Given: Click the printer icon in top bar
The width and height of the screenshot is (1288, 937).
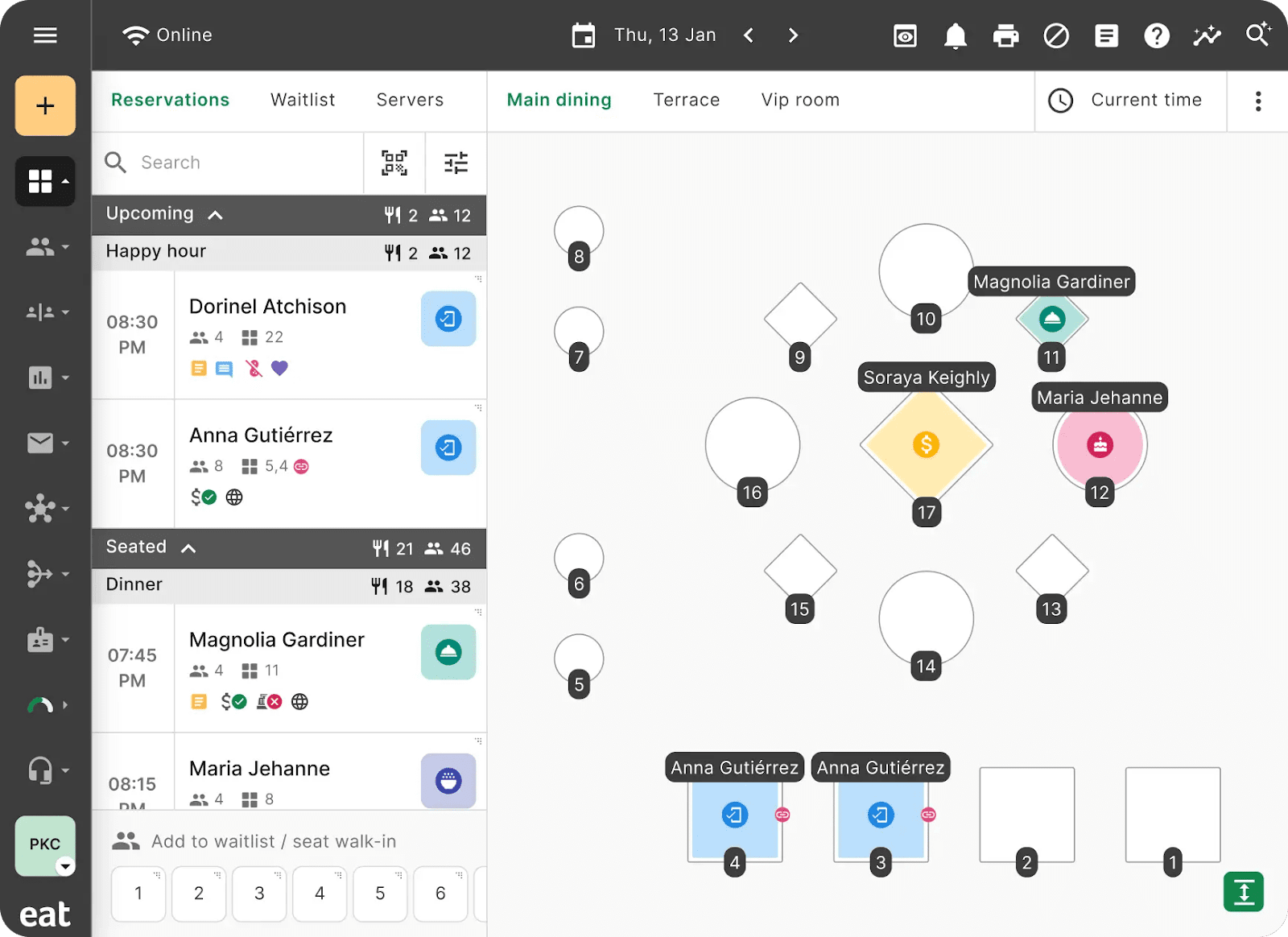Looking at the screenshot, I should (x=1005, y=35).
